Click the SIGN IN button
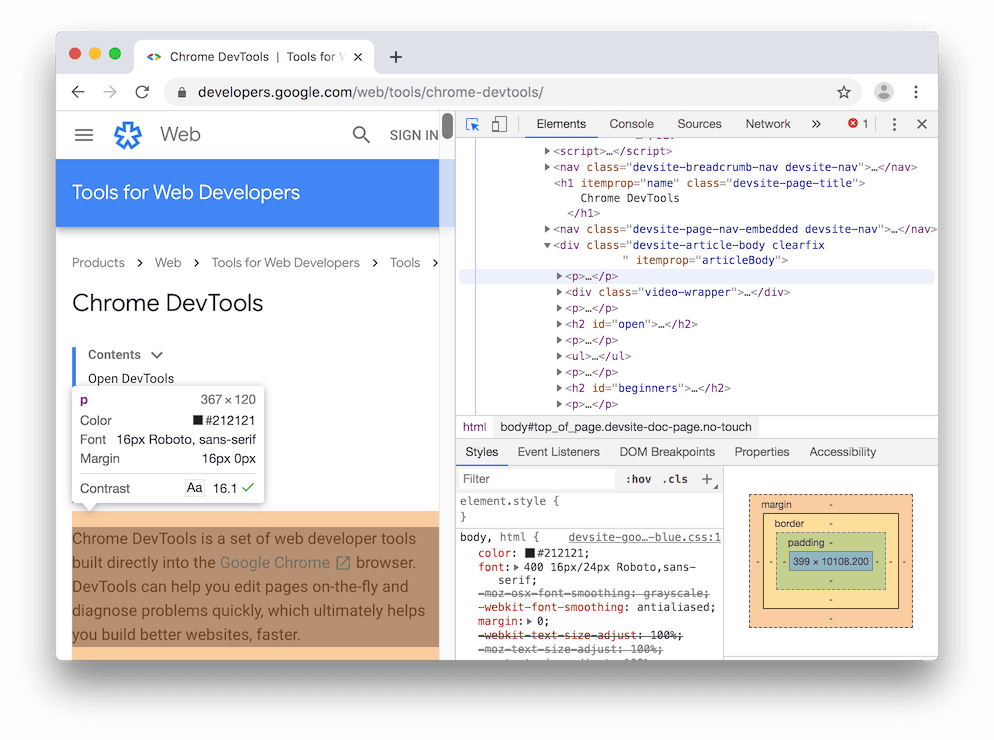The width and height of the screenshot is (994, 740). coord(413,135)
